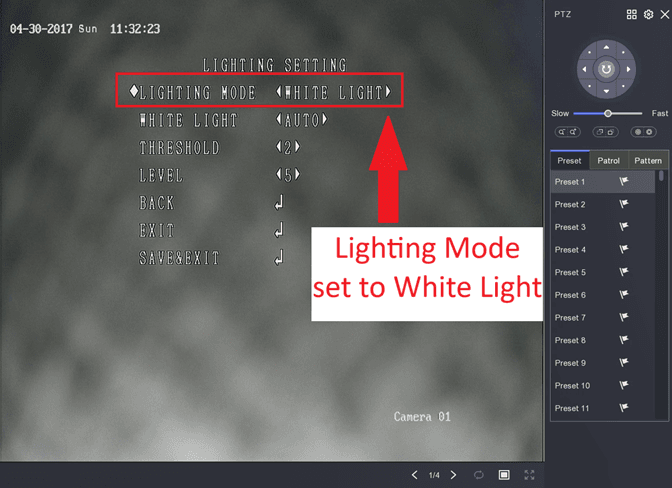This screenshot has width=672, height=488.
Task: Toggle auto-switch cycle icon in bottom bar
Action: [479, 475]
